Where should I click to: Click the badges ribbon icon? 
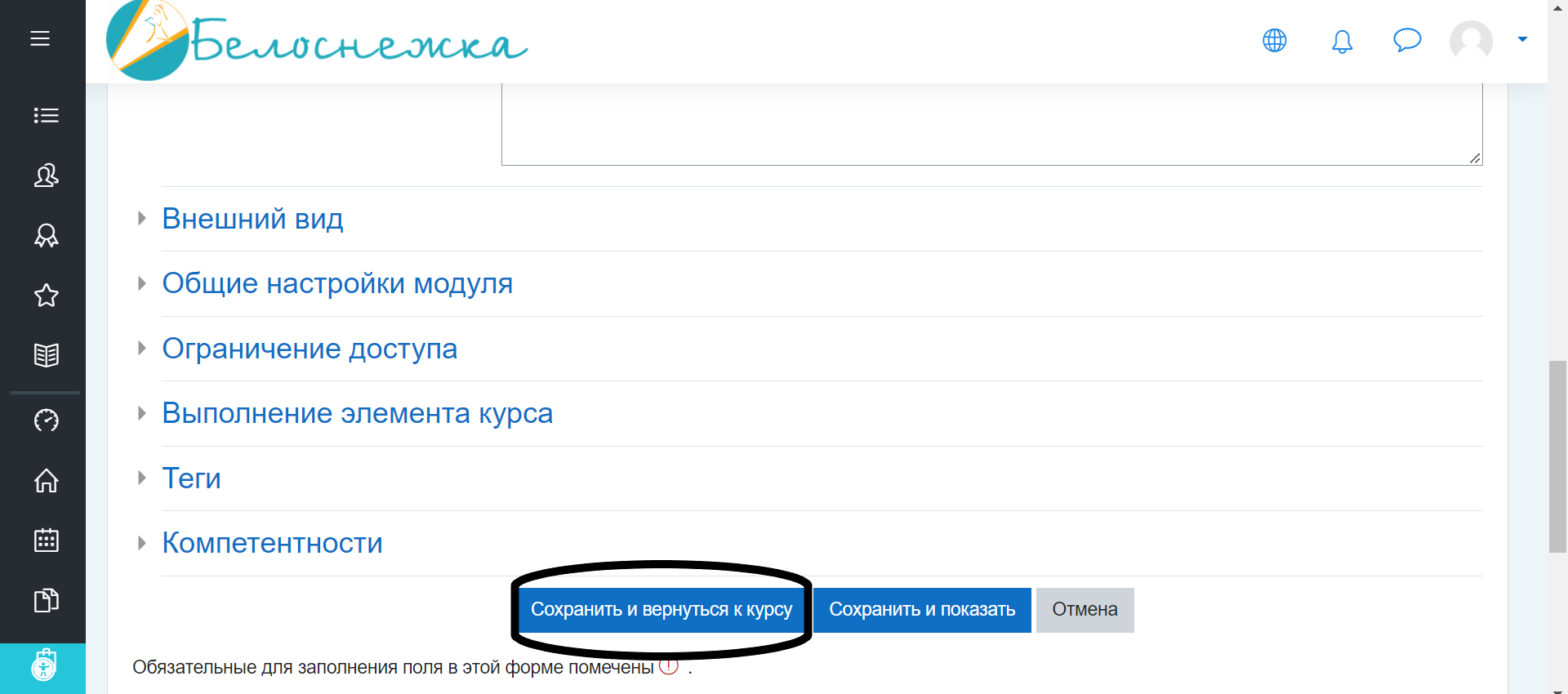pos(46,235)
